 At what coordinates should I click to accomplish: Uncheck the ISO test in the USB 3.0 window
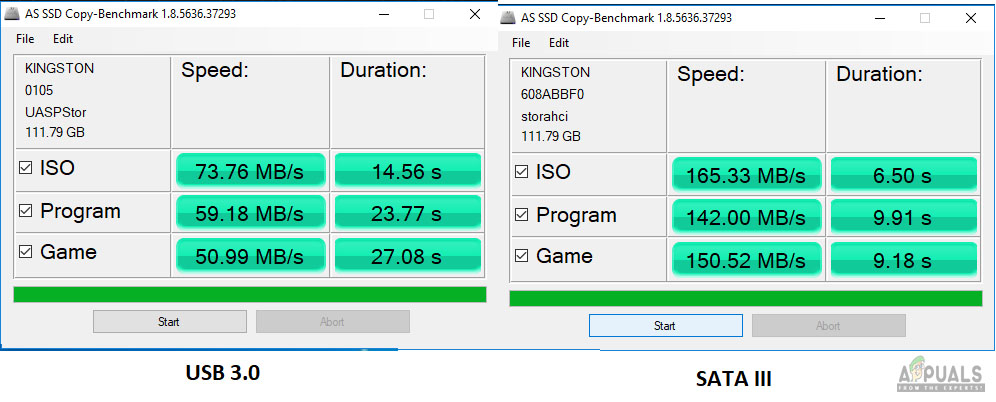[x=25, y=169]
